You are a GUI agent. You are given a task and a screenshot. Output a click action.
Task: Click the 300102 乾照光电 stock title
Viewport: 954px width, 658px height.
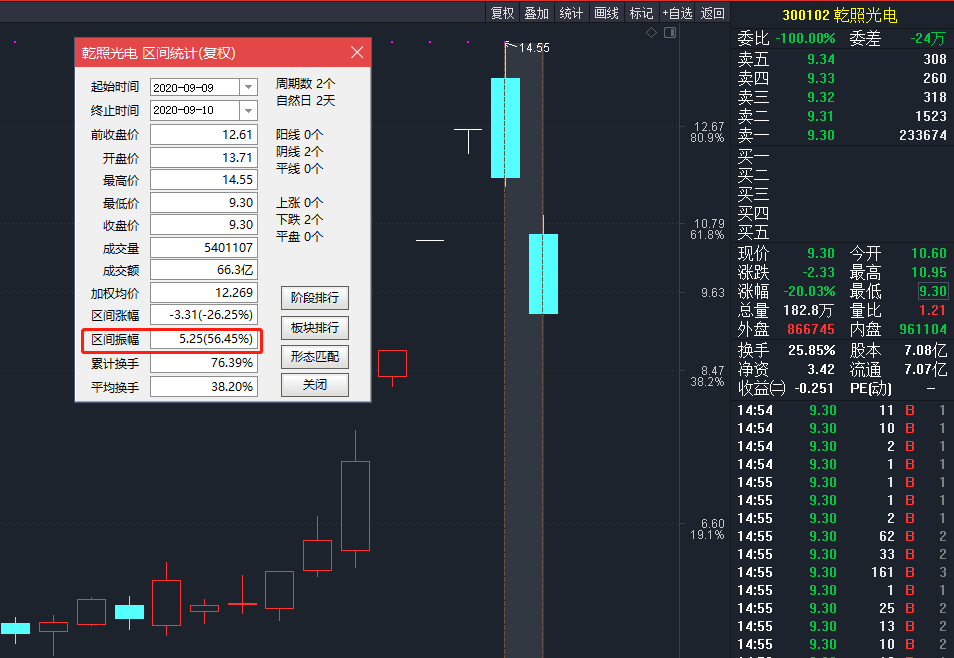coord(839,15)
